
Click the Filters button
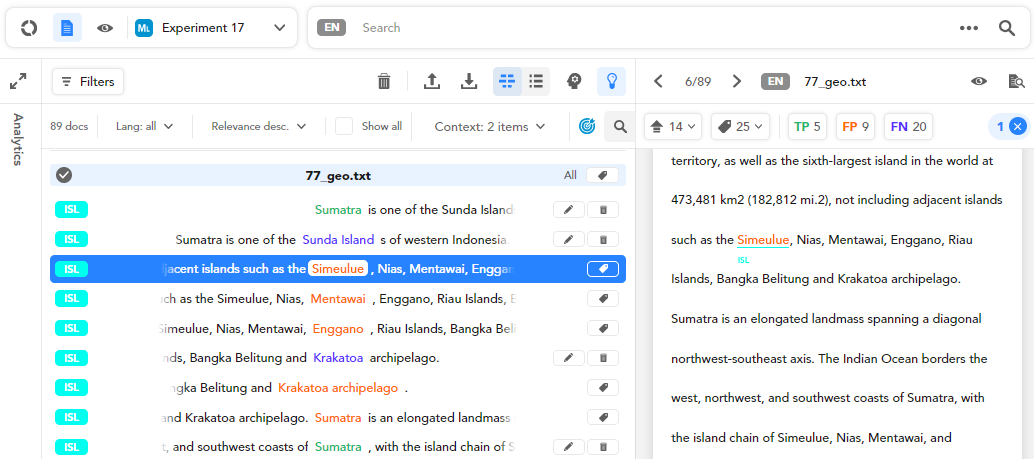coord(88,82)
